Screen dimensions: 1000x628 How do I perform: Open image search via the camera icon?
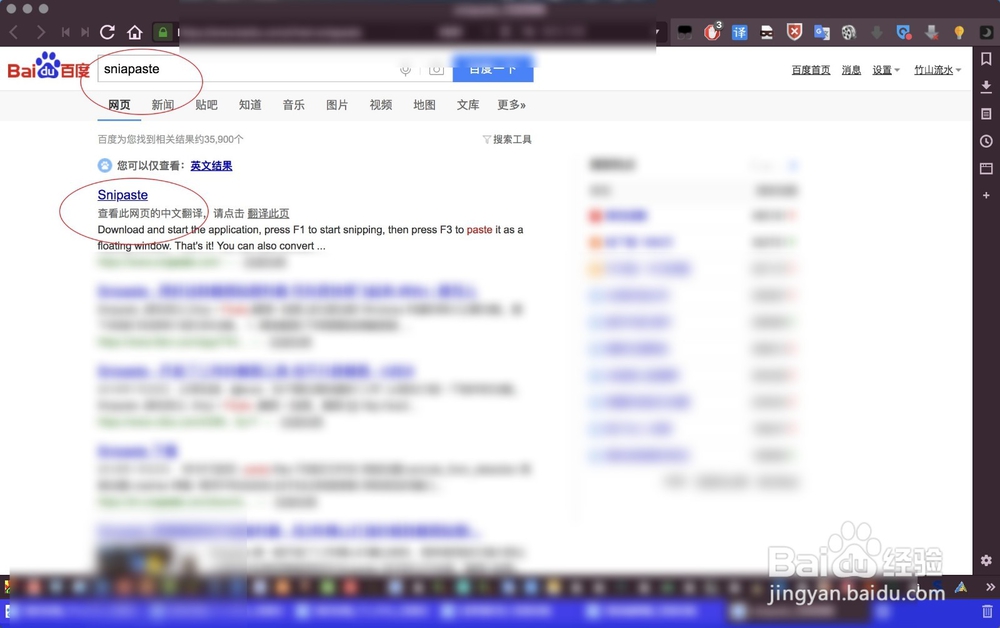437,69
